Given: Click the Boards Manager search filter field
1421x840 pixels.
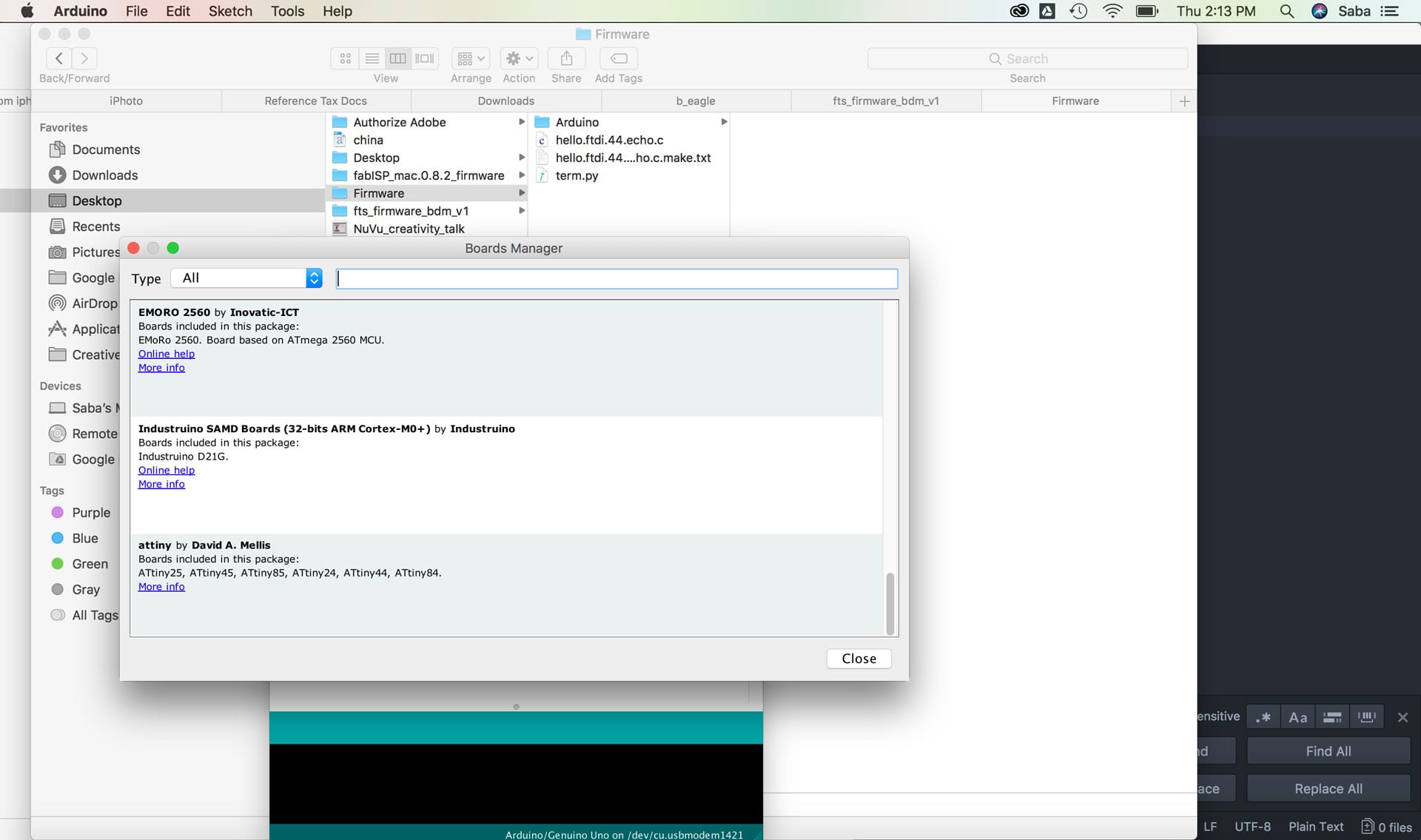Looking at the screenshot, I should [617, 278].
